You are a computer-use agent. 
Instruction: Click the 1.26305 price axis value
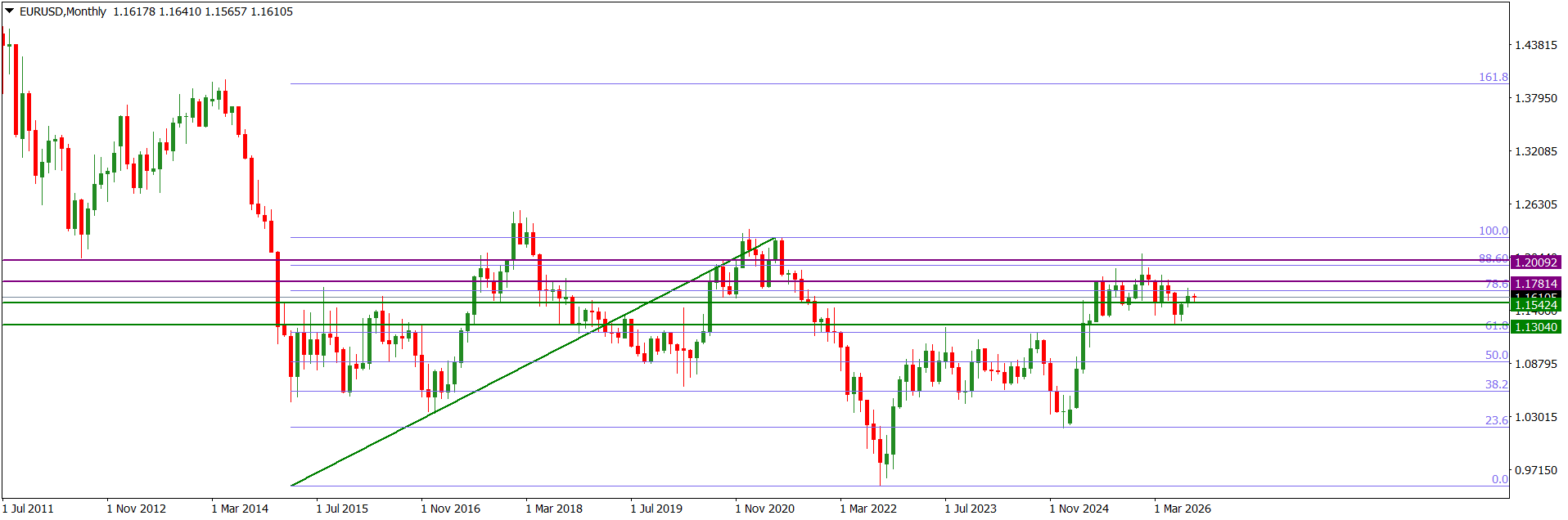point(1536,204)
